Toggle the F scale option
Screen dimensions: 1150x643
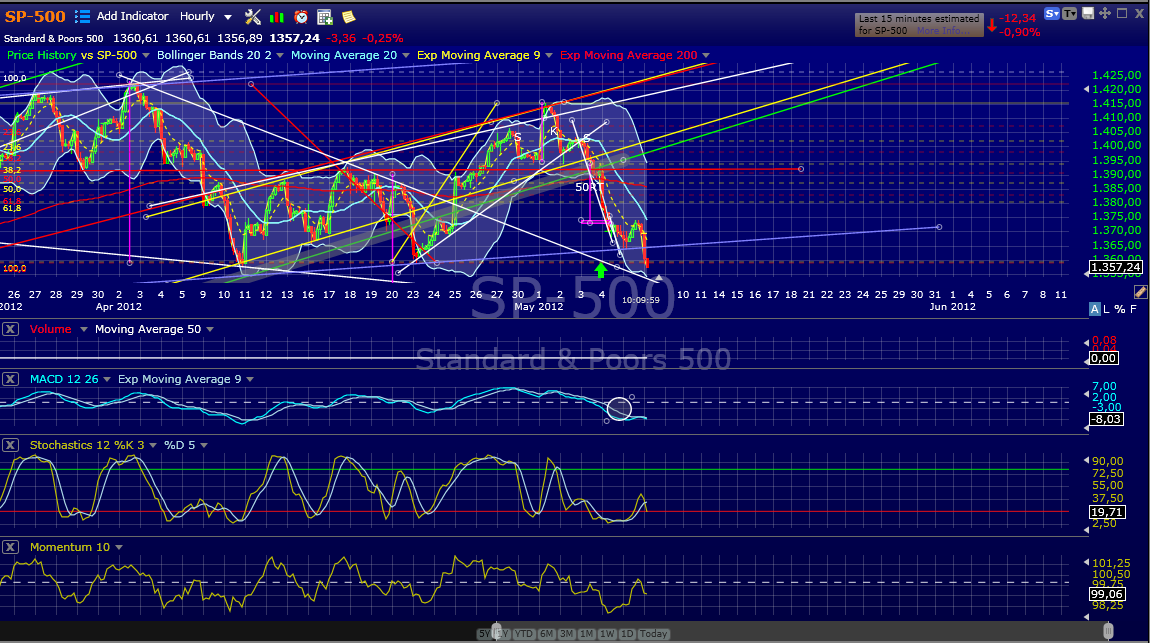pyautogui.click(x=1133, y=309)
